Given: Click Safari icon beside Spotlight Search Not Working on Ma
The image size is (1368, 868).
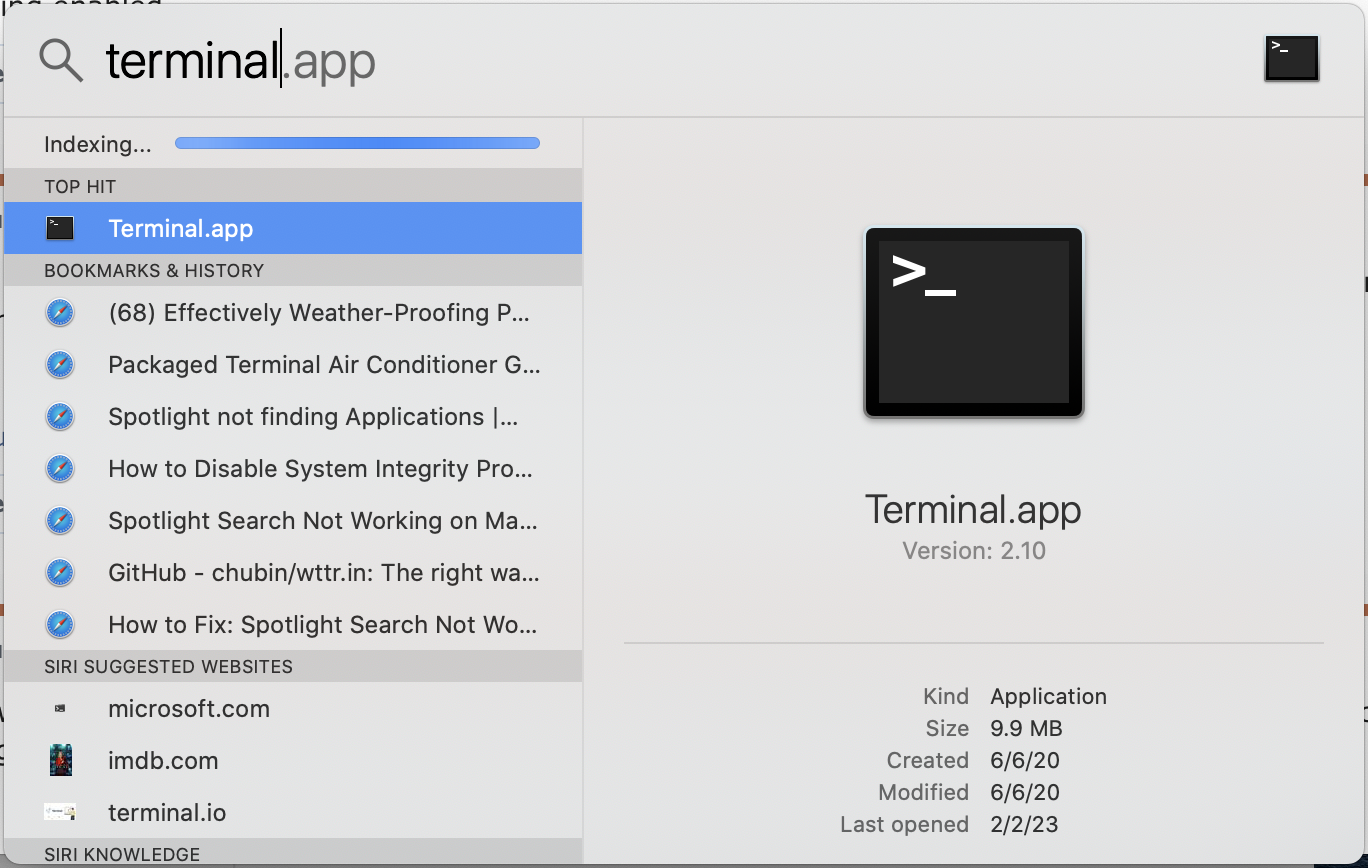Looking at the screenshot, I should (60, 521).
